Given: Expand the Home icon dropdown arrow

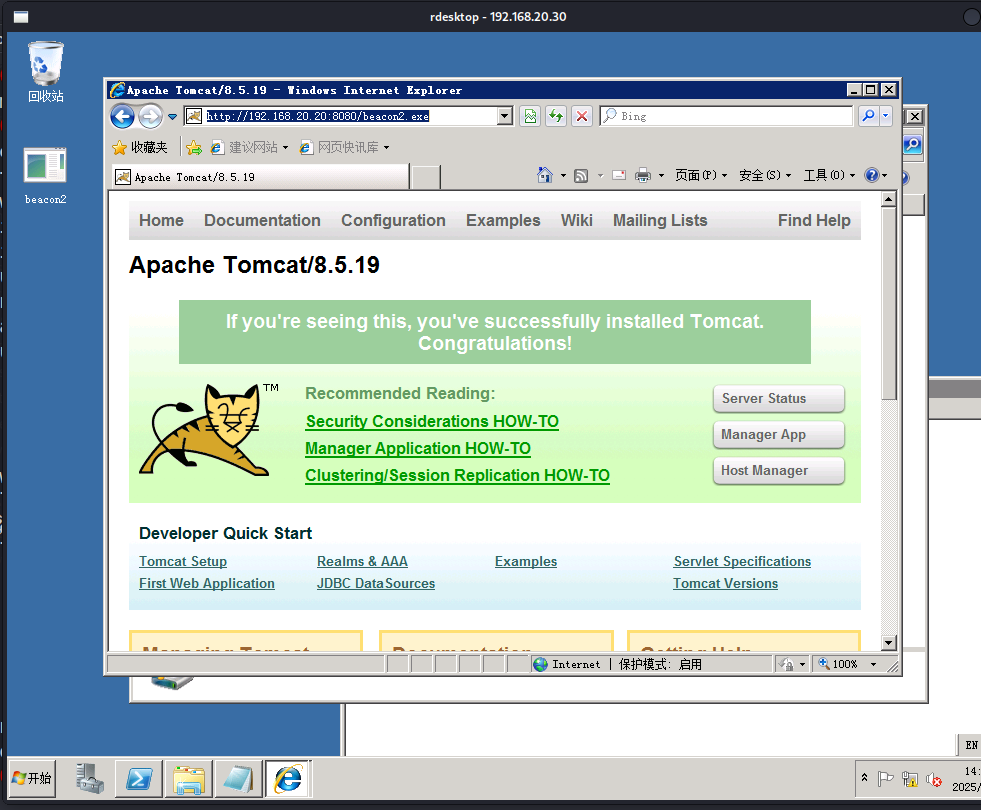Looking at the screenshot, I should 563,176.
